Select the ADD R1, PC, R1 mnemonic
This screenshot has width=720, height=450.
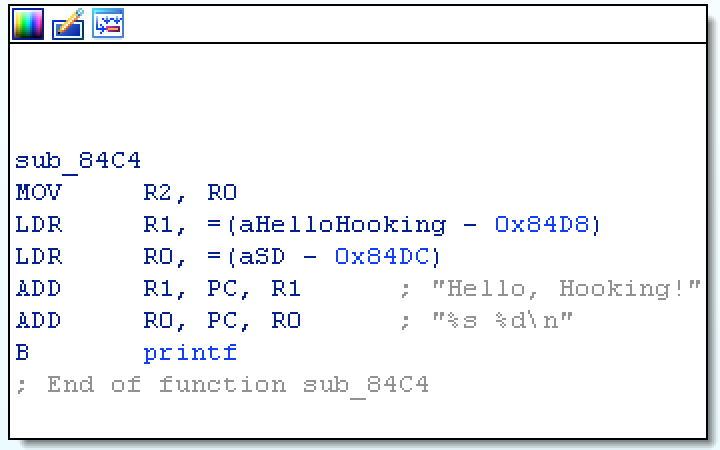click(39, 289)
